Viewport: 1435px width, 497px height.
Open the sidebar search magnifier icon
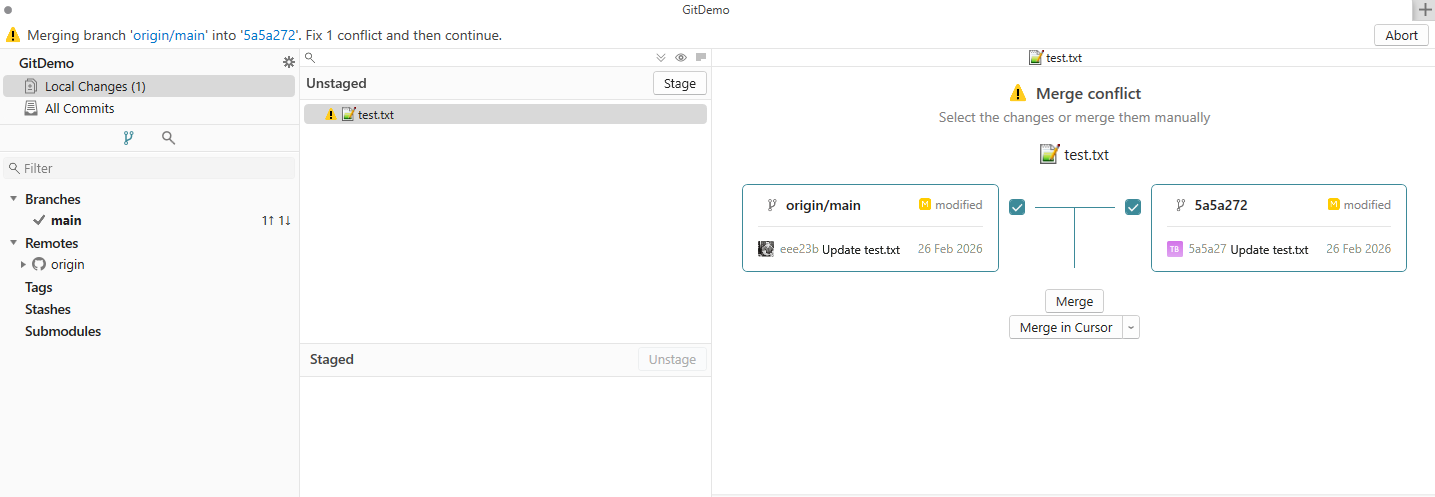pyautogui.click(x=168, y=138)
